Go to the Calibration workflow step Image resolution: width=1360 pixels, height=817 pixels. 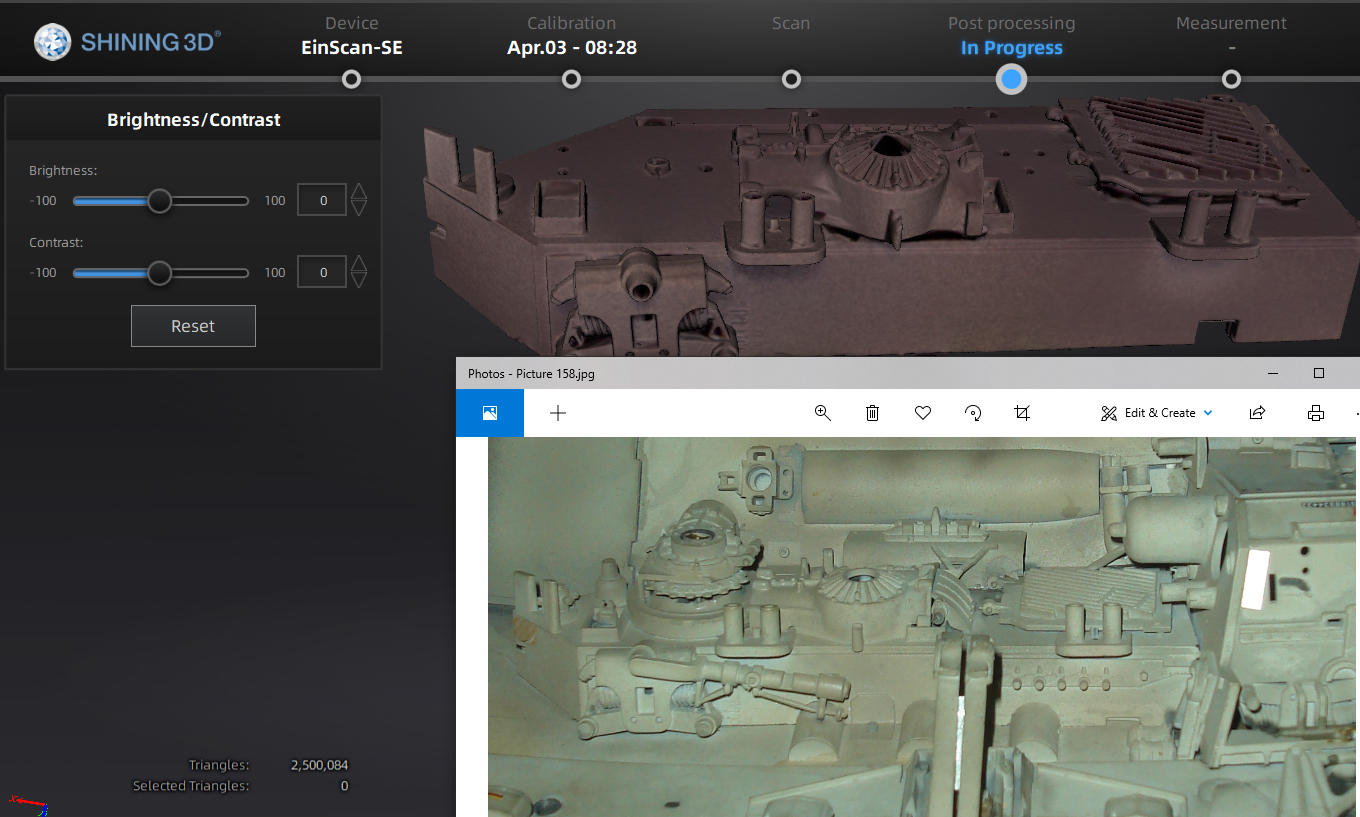coord(571,79)
